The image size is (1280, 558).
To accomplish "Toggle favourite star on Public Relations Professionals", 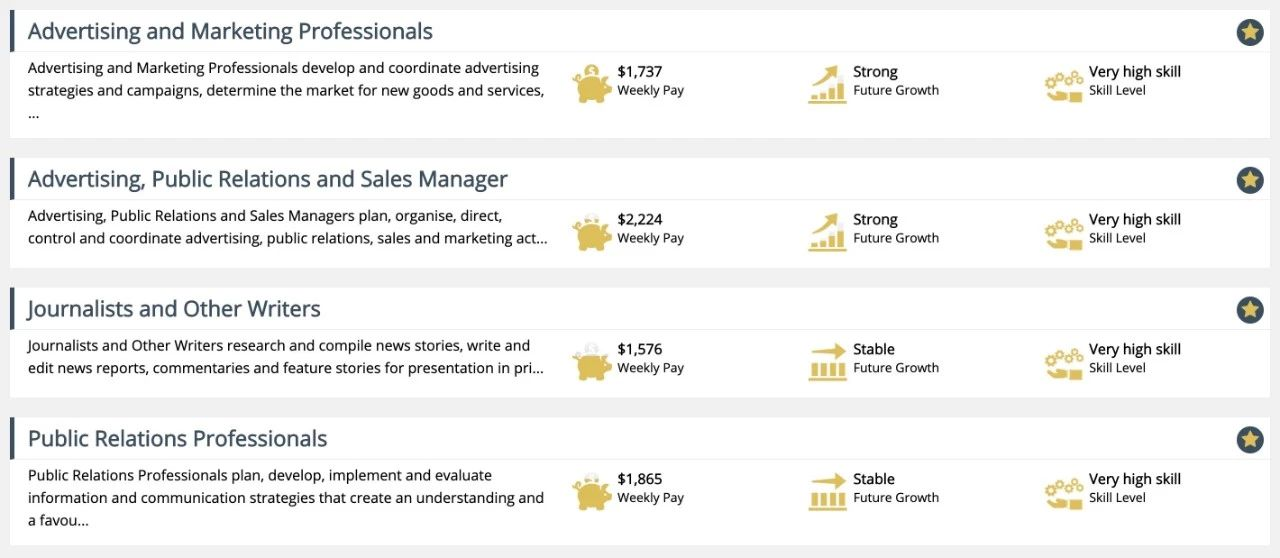I will pos(1249,439).
